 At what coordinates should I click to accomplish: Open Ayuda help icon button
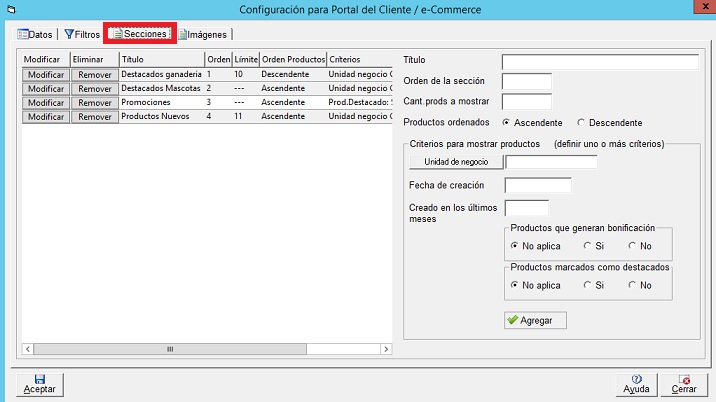point(636,383)
